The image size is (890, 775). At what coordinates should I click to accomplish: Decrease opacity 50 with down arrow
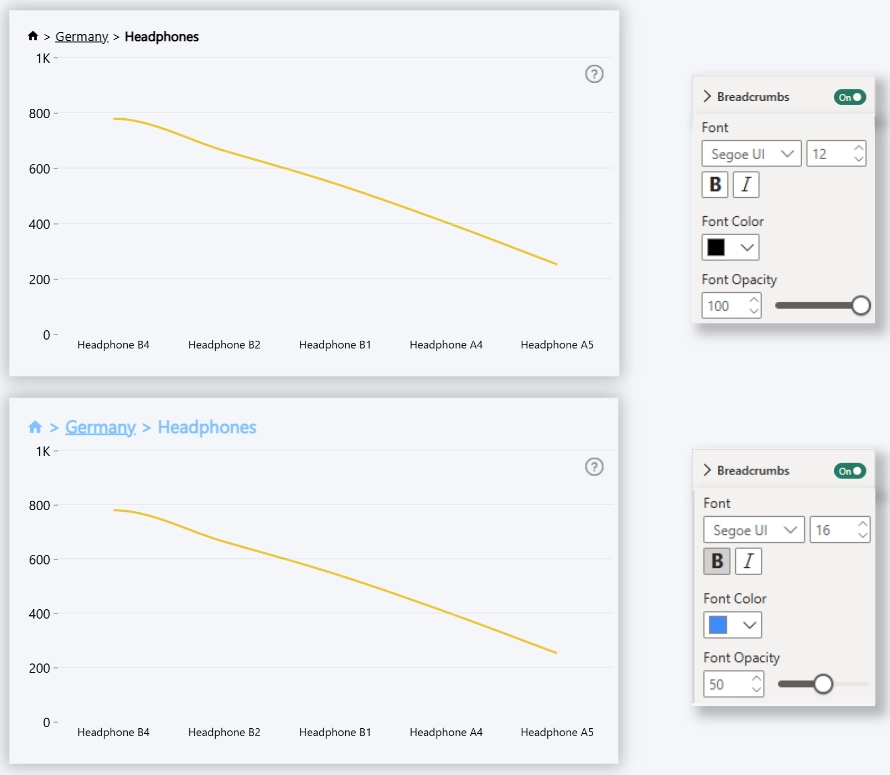[756, 690]
